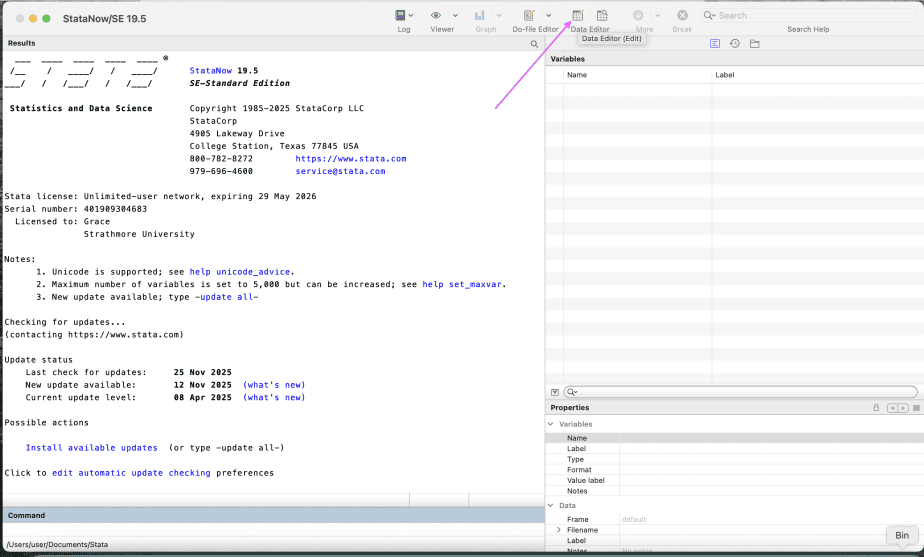924x557 pixels.
Task: Click the update all link
Action: point(226,297)
